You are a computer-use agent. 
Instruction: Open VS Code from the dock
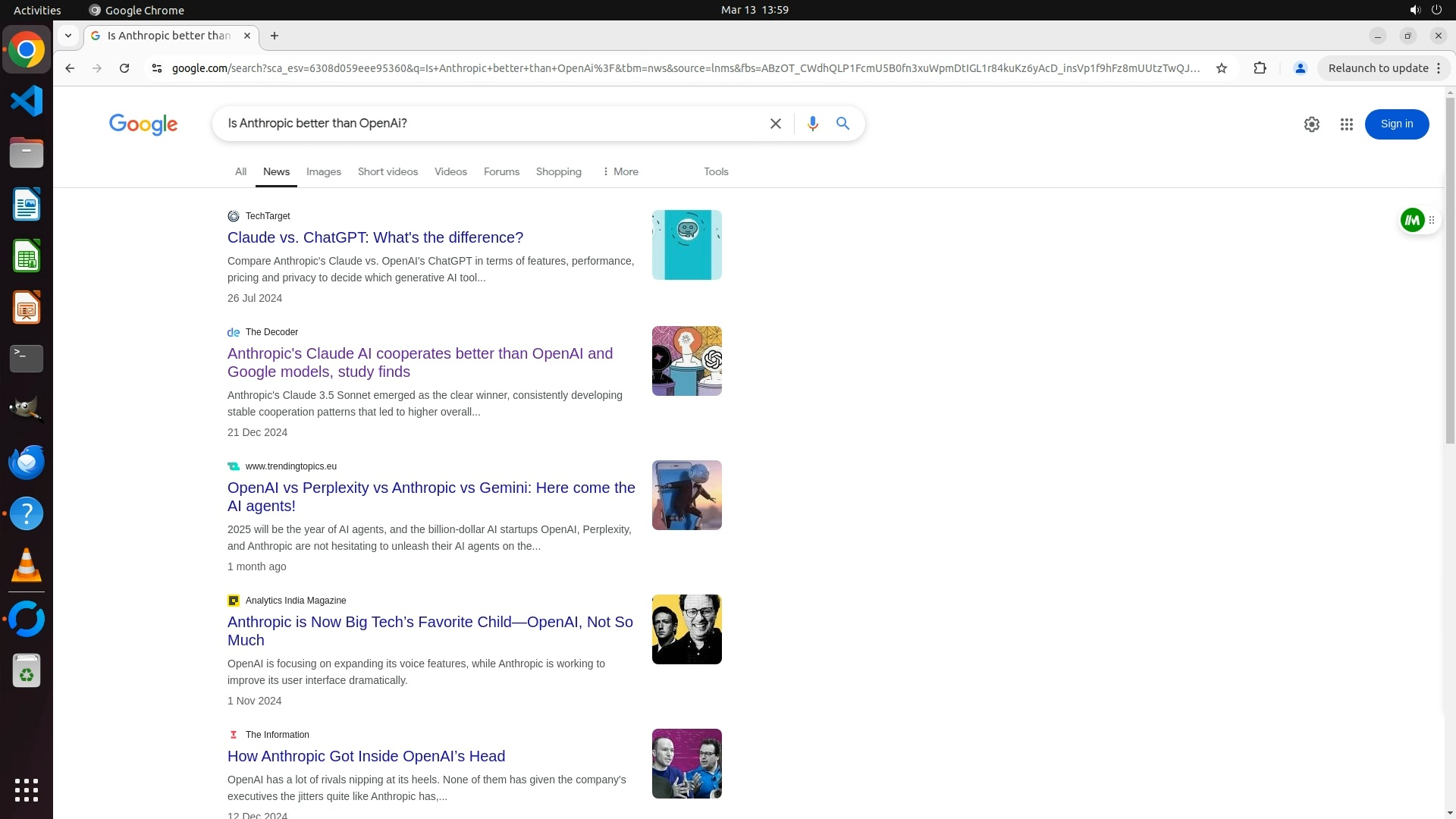(27, 101)
